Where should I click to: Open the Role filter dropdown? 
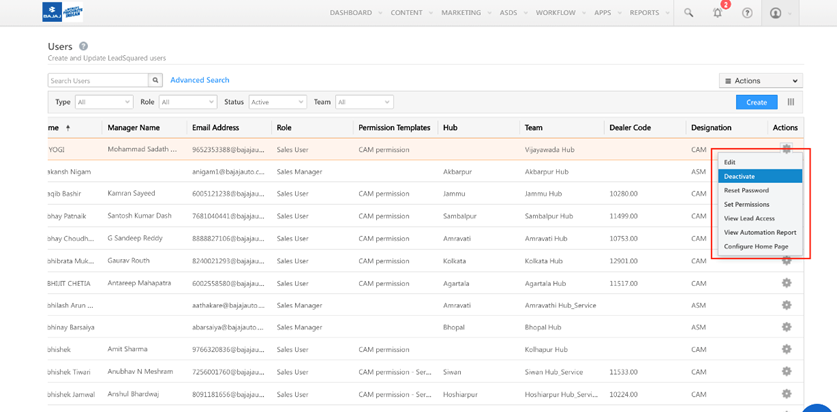187,102
